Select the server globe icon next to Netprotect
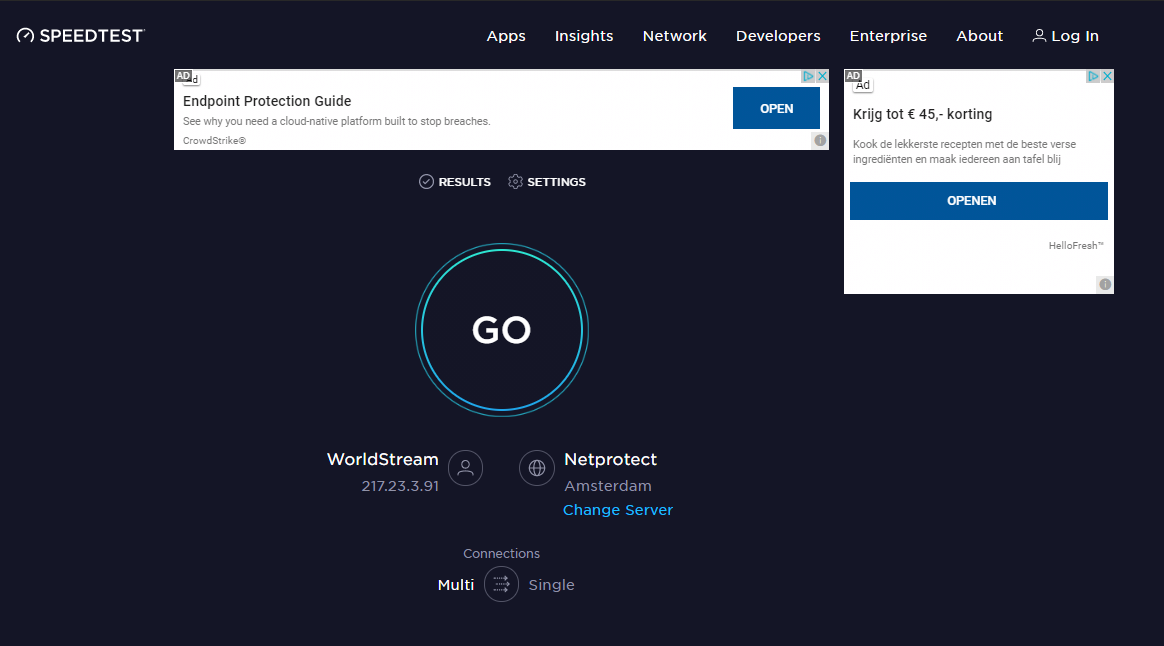This screenshot has height=646, width=1164. pos(537,468)
